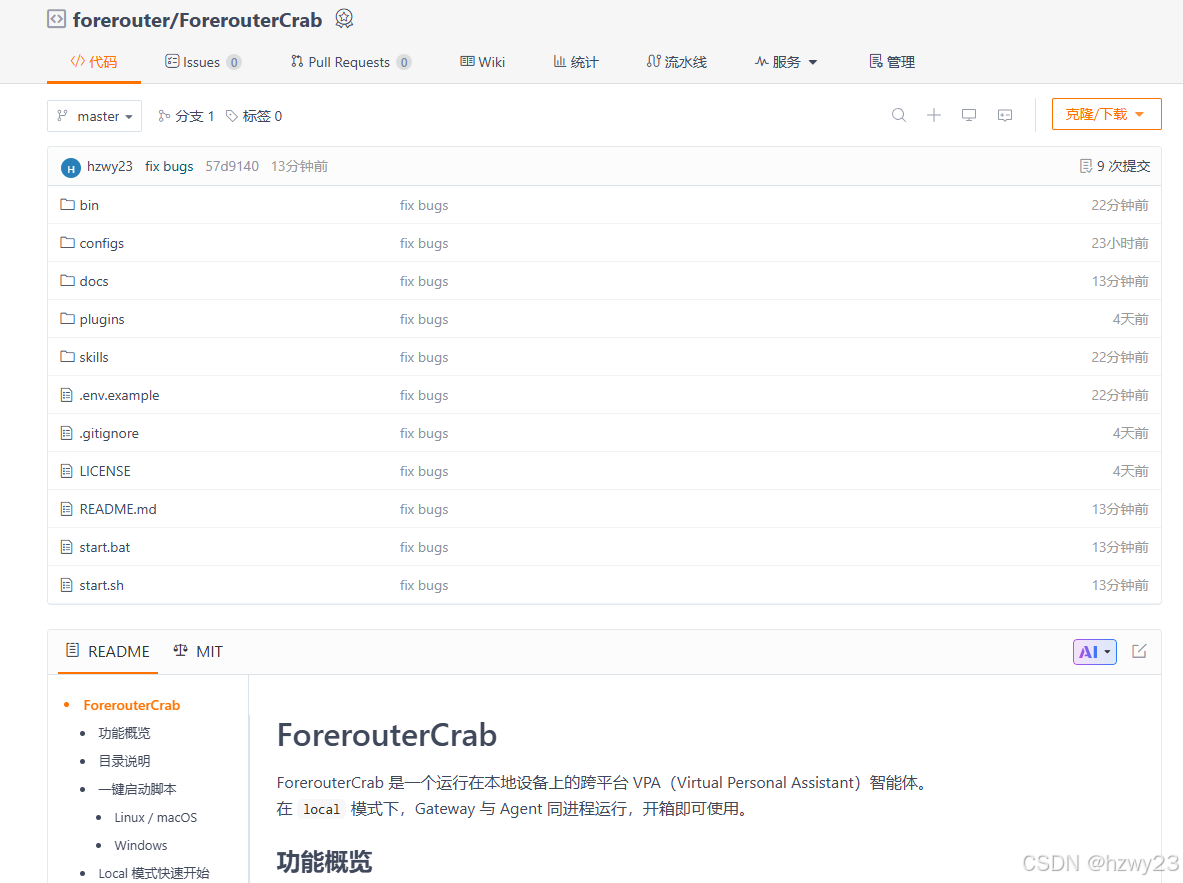Viewport: 1183px width, 883px height.
Task: Click the branch icon beside 分支 1
Action: coord(164,115)
